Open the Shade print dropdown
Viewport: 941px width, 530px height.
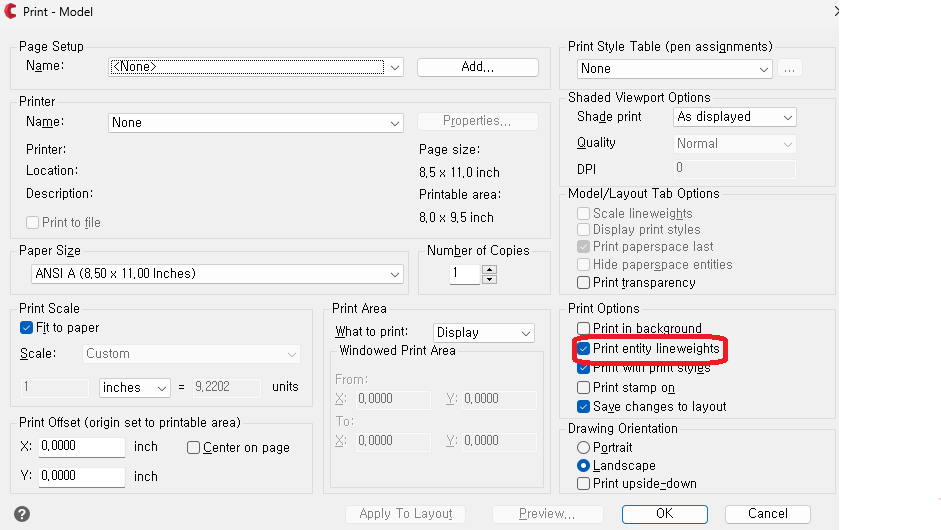(x=787, y=117)
